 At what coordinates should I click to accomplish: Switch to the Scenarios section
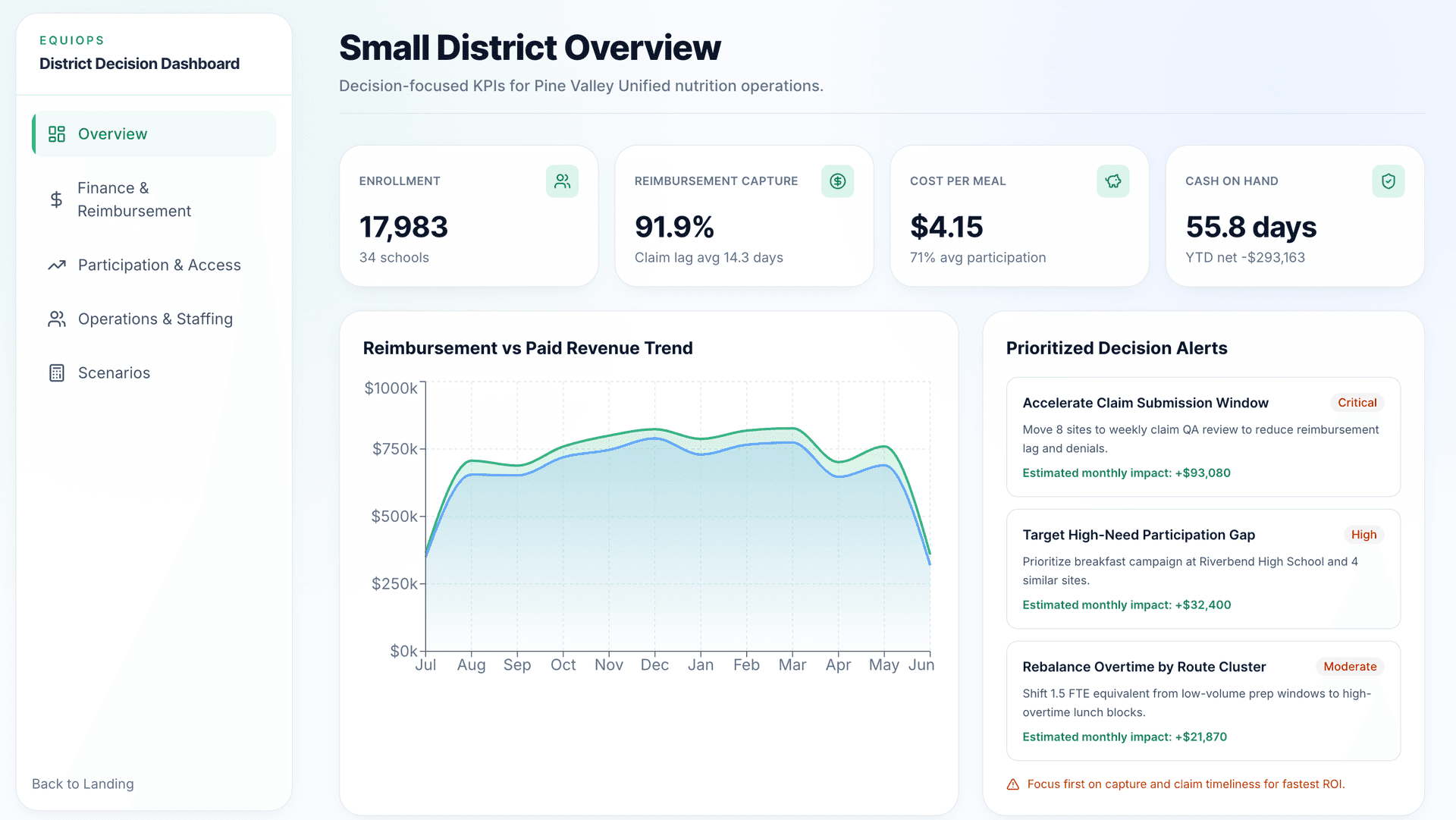click(x=113, y=372)
